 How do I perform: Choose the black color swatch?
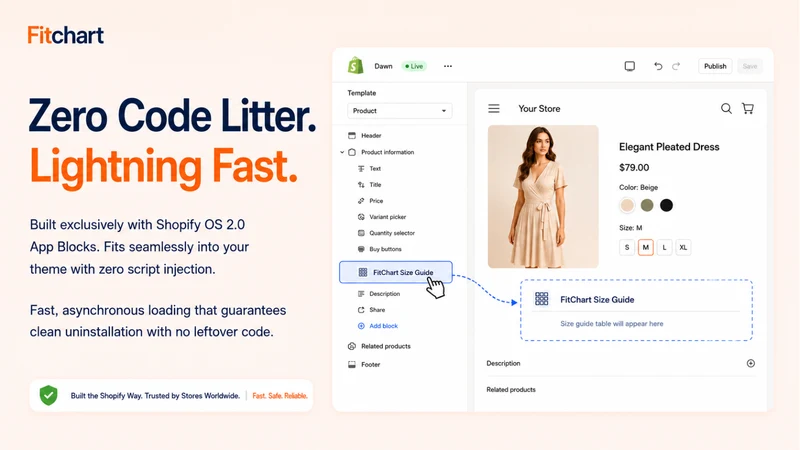coord(666,205)
